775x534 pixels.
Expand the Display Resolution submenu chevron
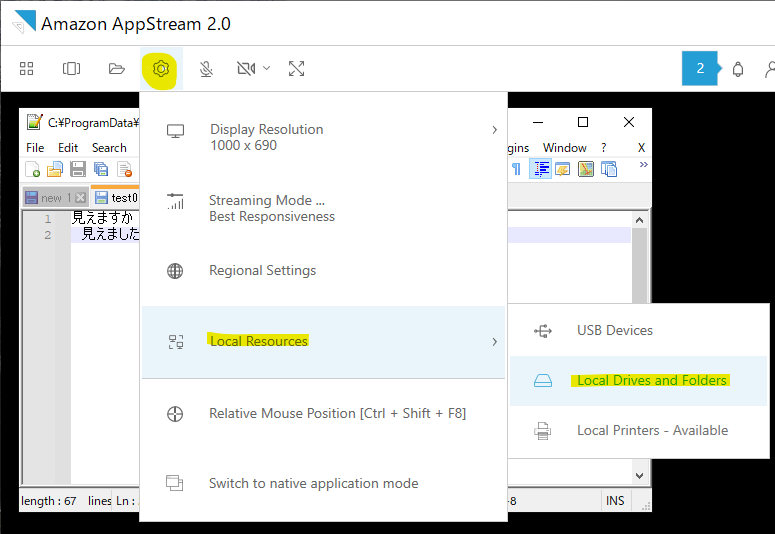pos(494,130)
